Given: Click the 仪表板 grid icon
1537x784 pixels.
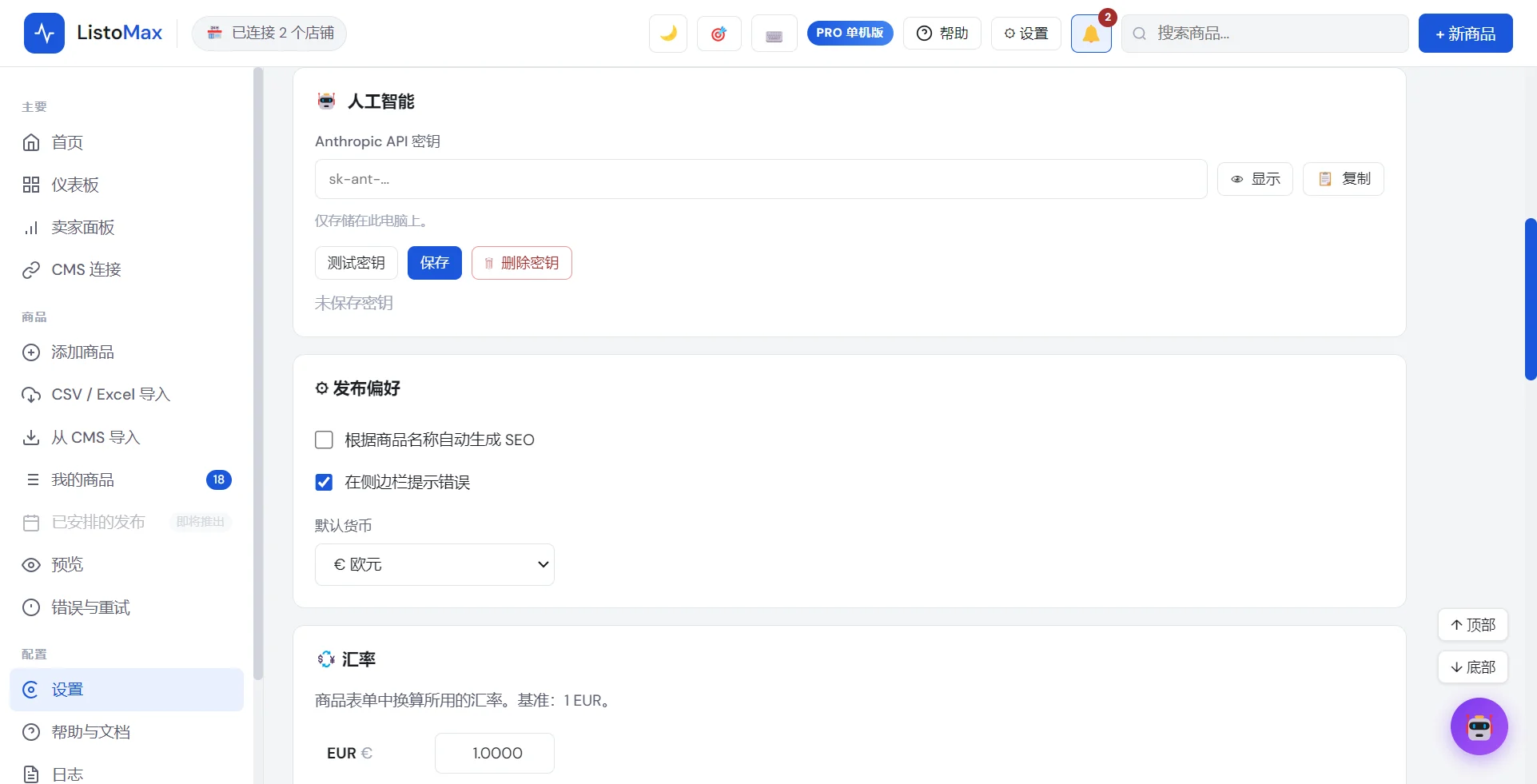Looking at the screenshot, I should click(31, 185).
